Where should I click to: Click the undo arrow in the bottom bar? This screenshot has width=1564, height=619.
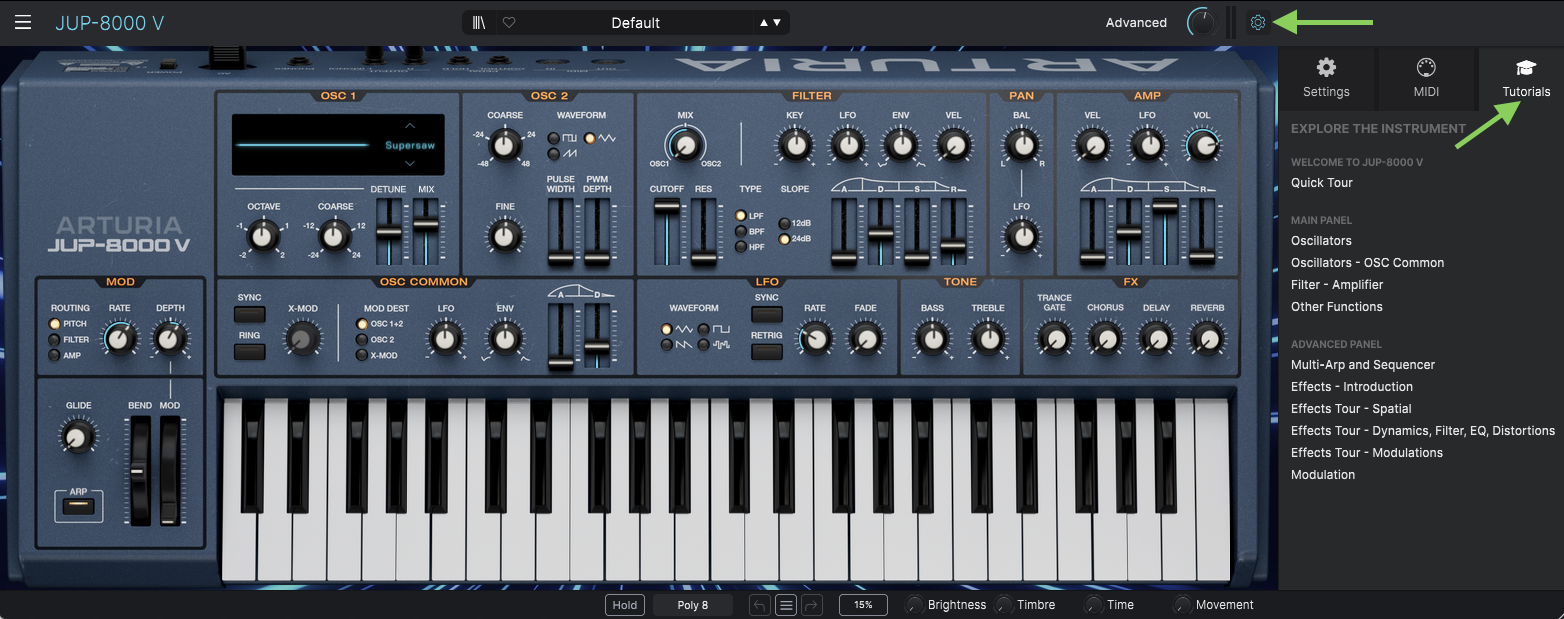click(760, 605)
